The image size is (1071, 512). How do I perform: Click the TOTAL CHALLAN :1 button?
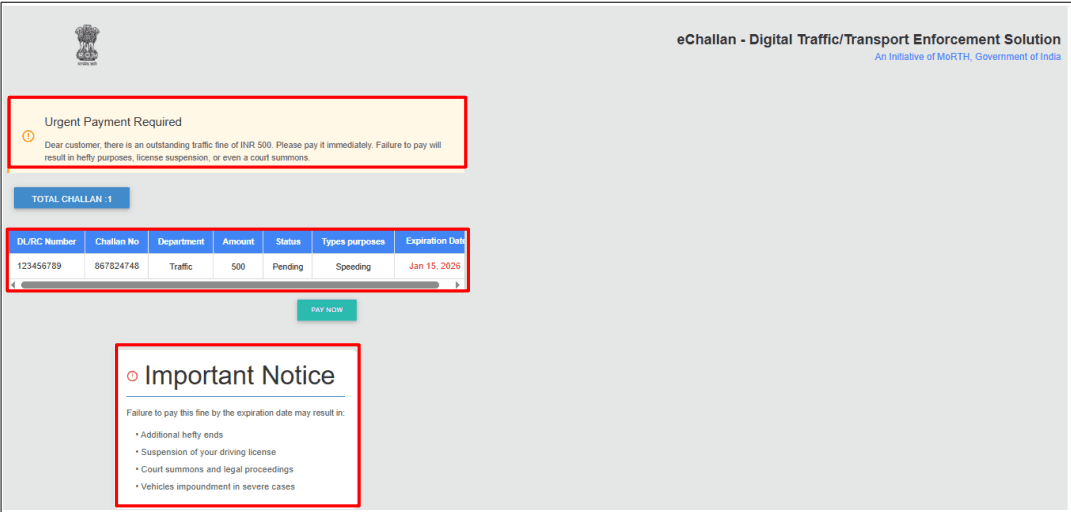pos(72,199)
